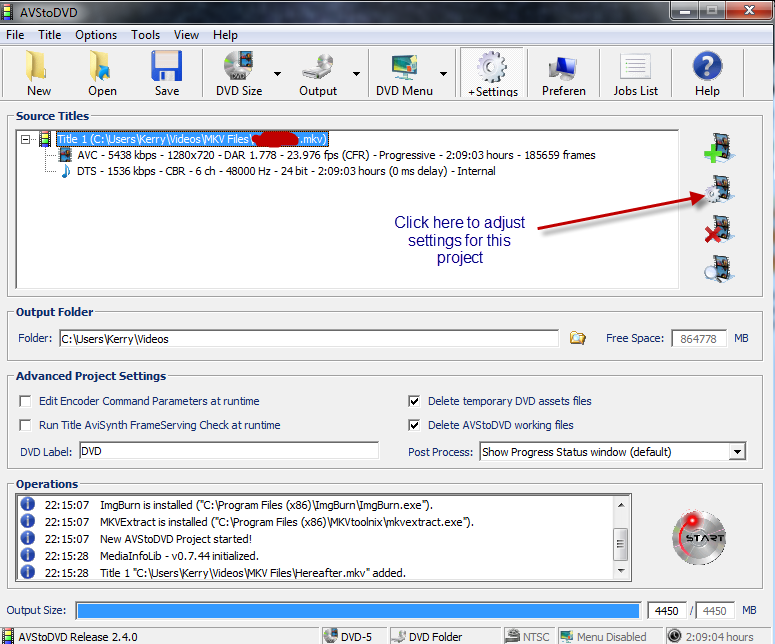
Task: Select the DTS 1536 kbps audio row
Action: pos(286,171)
